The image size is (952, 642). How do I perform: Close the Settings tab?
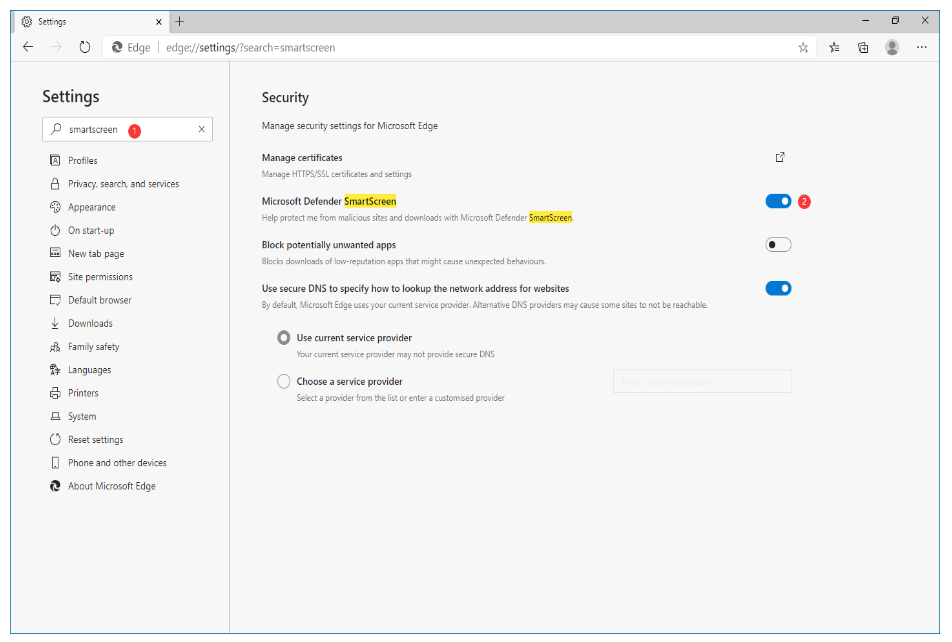tap(158, 21)
